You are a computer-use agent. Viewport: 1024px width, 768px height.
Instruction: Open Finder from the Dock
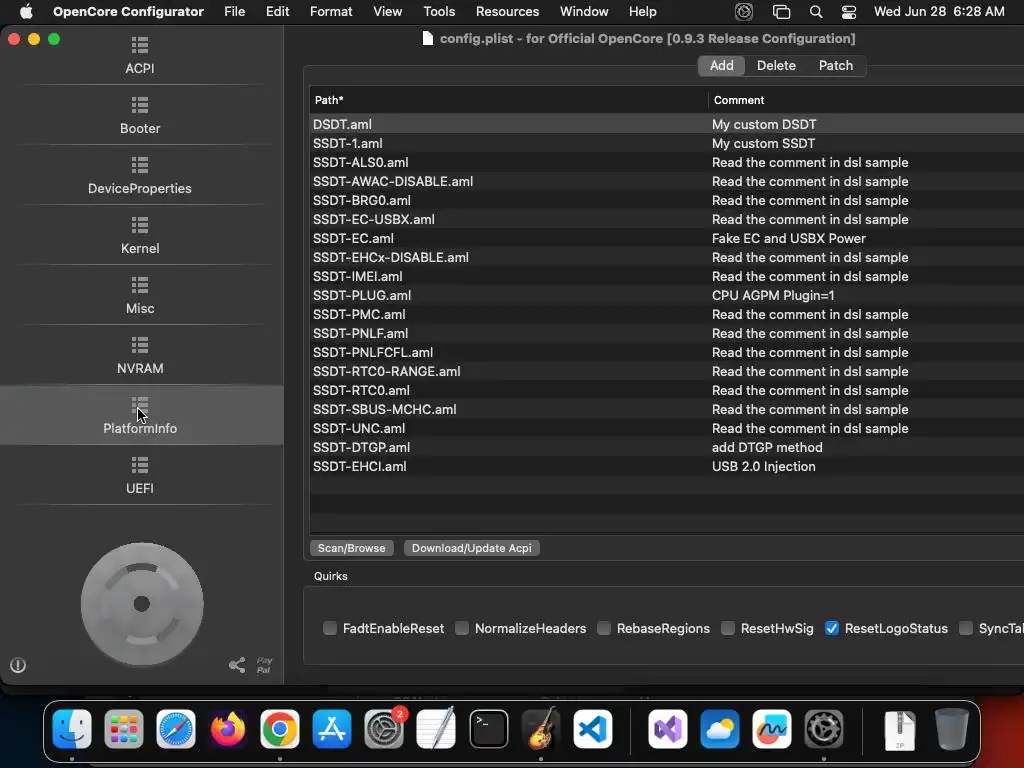[72, 729]
